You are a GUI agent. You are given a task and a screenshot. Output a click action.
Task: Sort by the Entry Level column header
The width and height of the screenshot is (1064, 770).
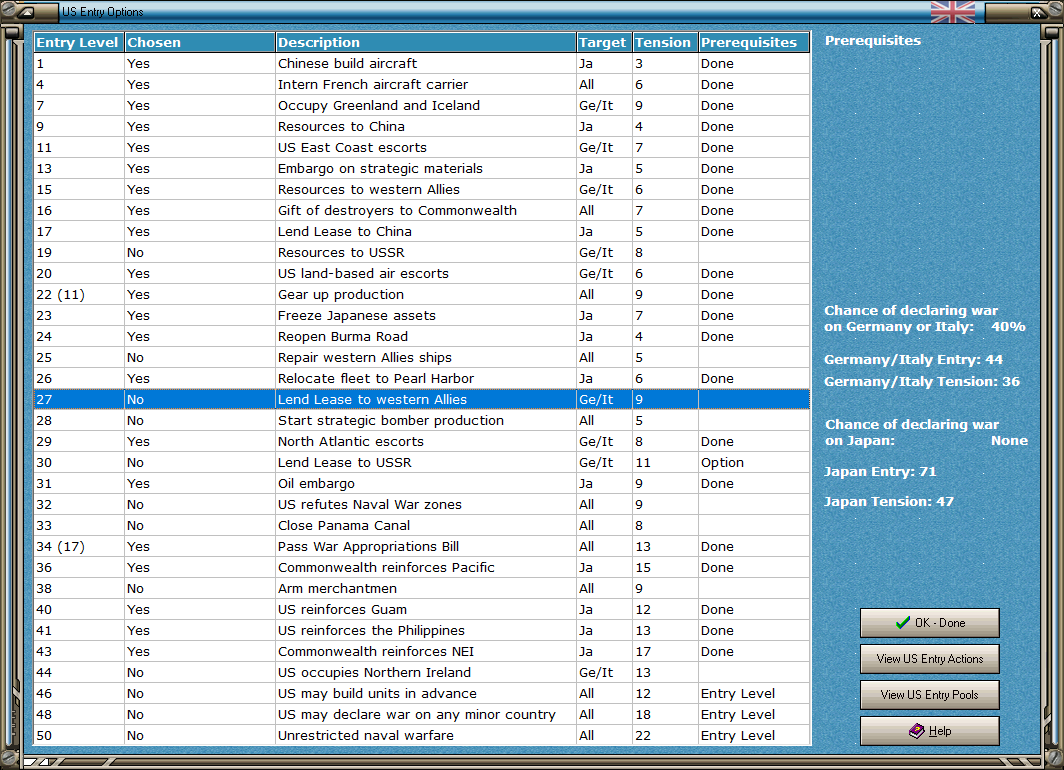(79, 42)
